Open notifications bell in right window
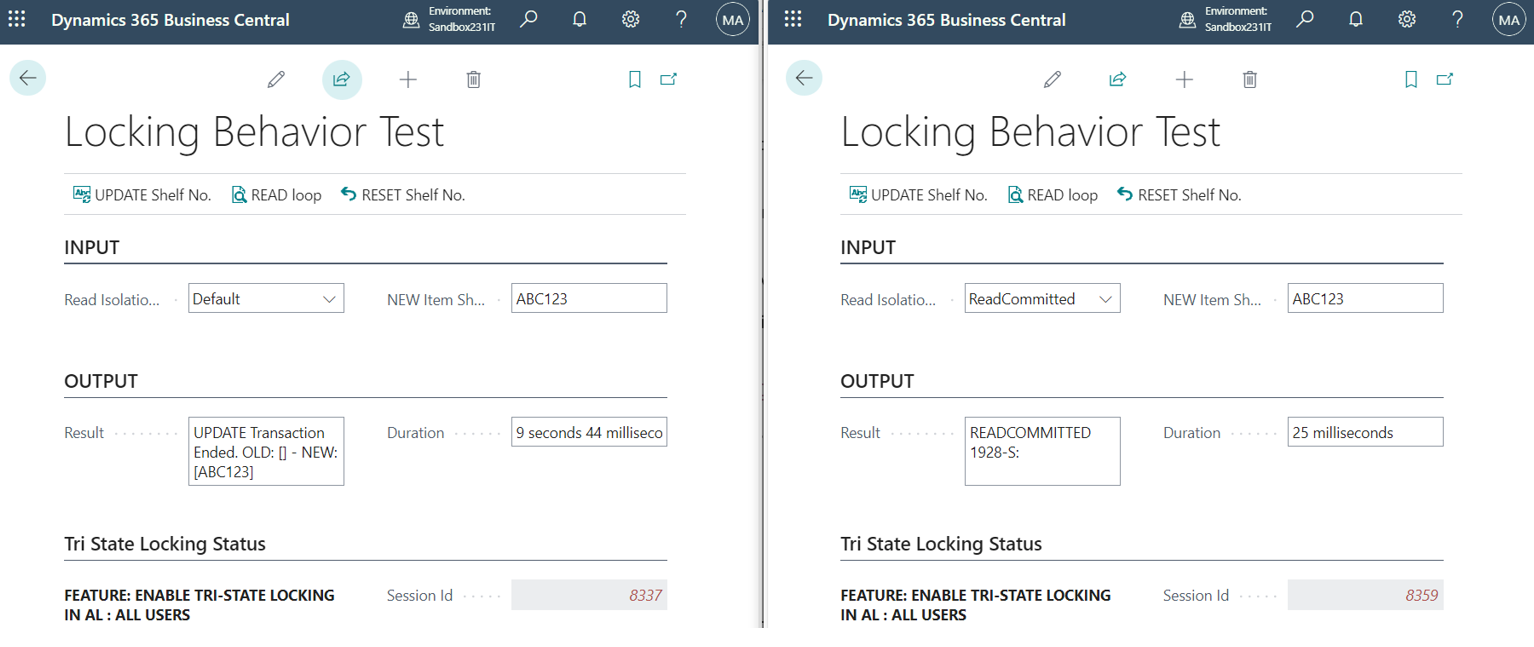Viewport: 1534px width, 647px height. point(1356,20)
